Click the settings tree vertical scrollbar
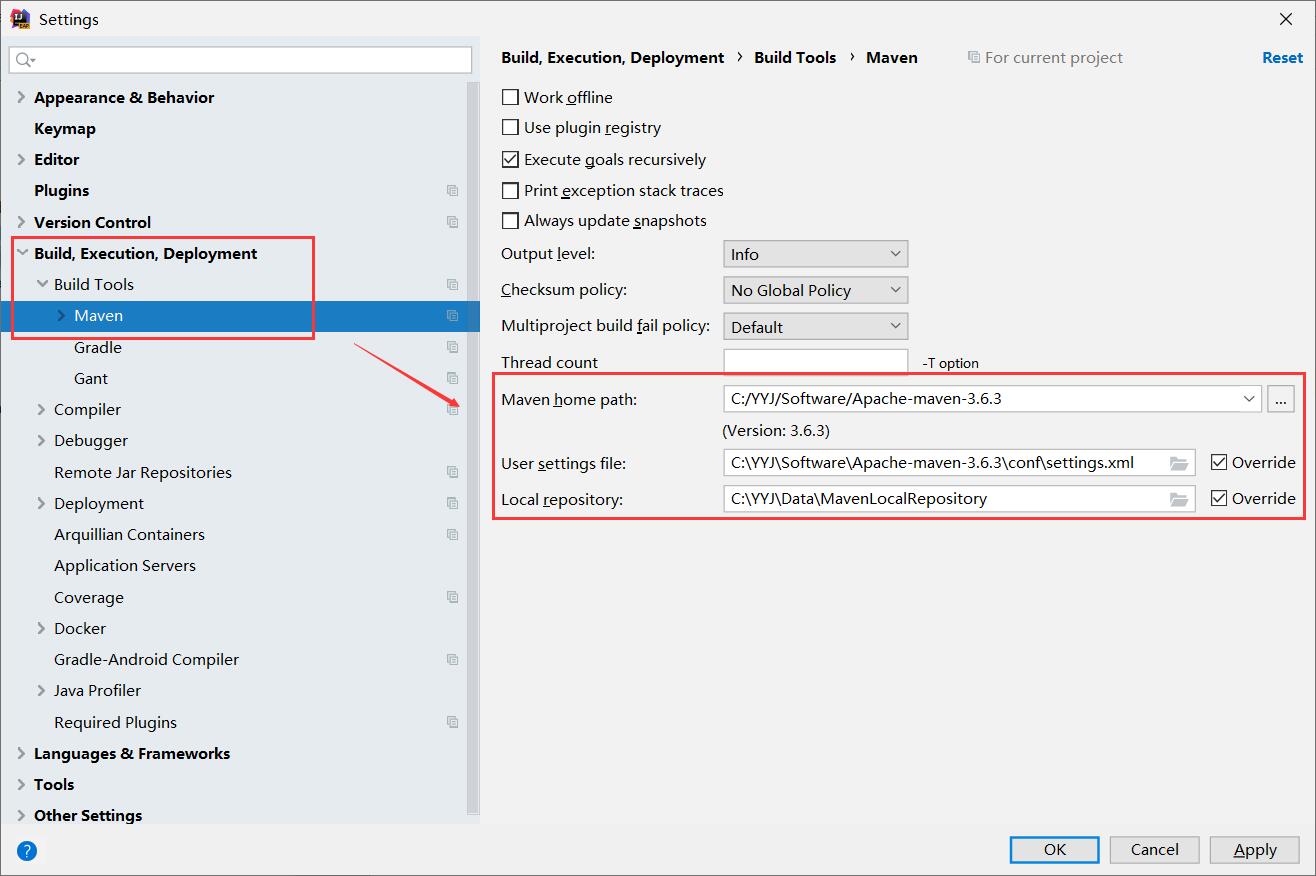This screenshot has width=1316, height=876. [x=473, y=448]
